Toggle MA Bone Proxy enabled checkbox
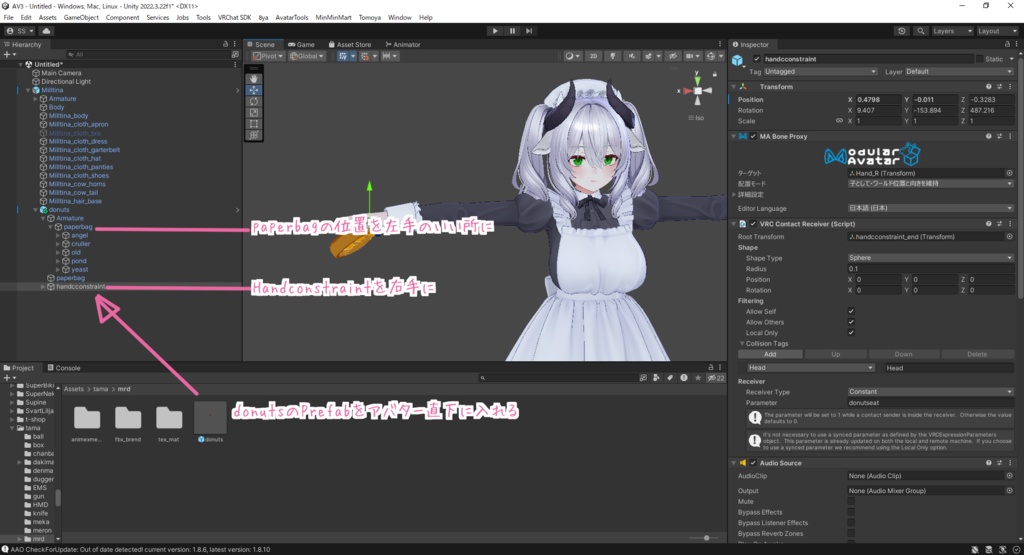Viewport: 1024px width, 555px height. click(753, 136)
